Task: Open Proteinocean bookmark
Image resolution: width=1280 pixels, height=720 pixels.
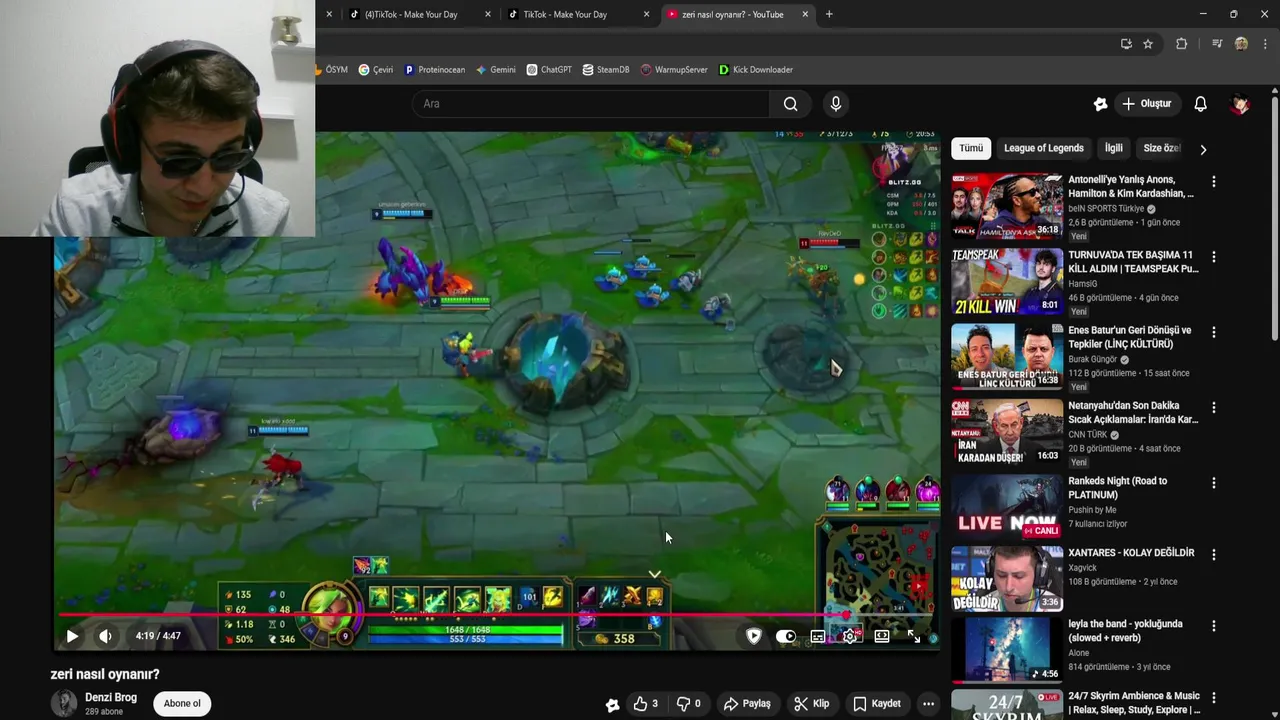Action: tap(434, 70)
